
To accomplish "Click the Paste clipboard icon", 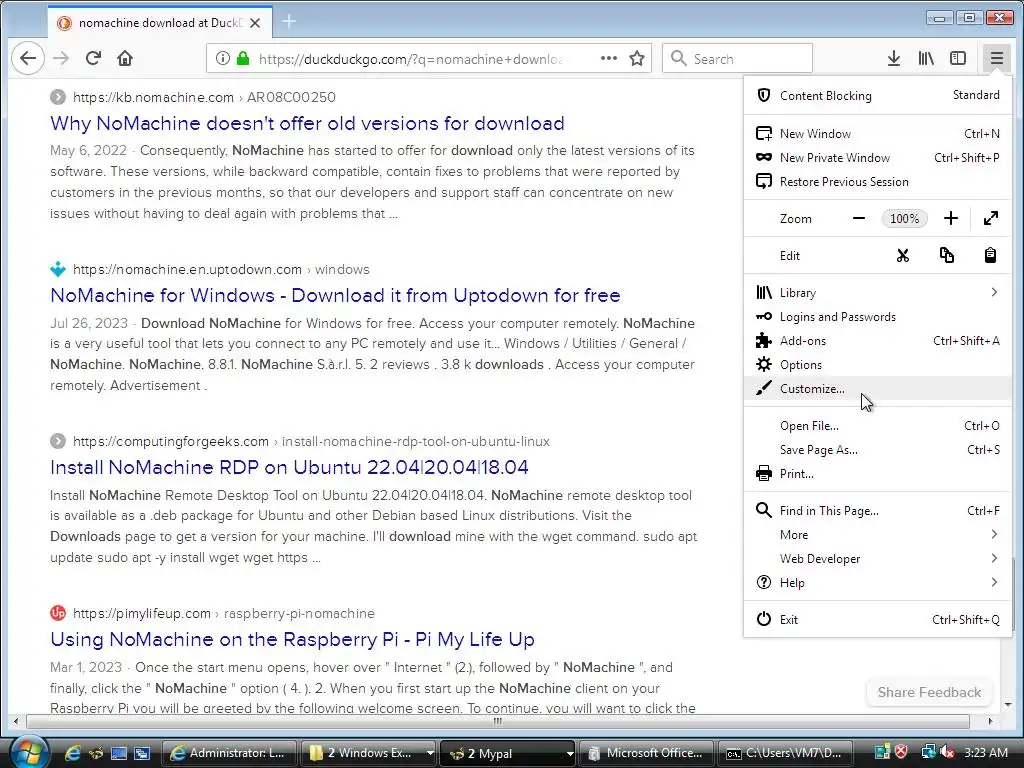I will tap(990, 255).
